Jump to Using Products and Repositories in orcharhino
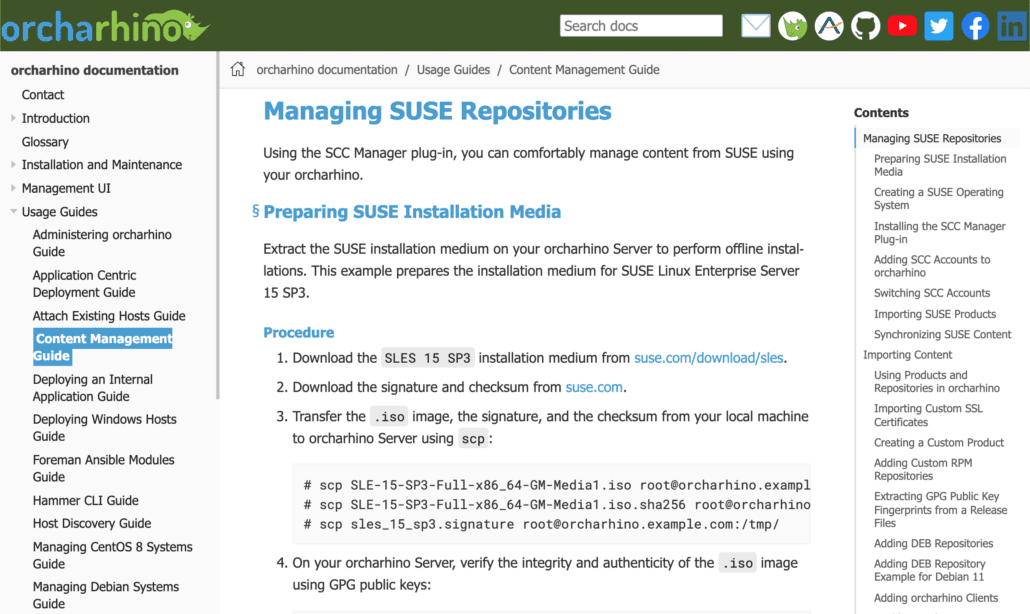The image size is (1030, 614). point(937,382)
